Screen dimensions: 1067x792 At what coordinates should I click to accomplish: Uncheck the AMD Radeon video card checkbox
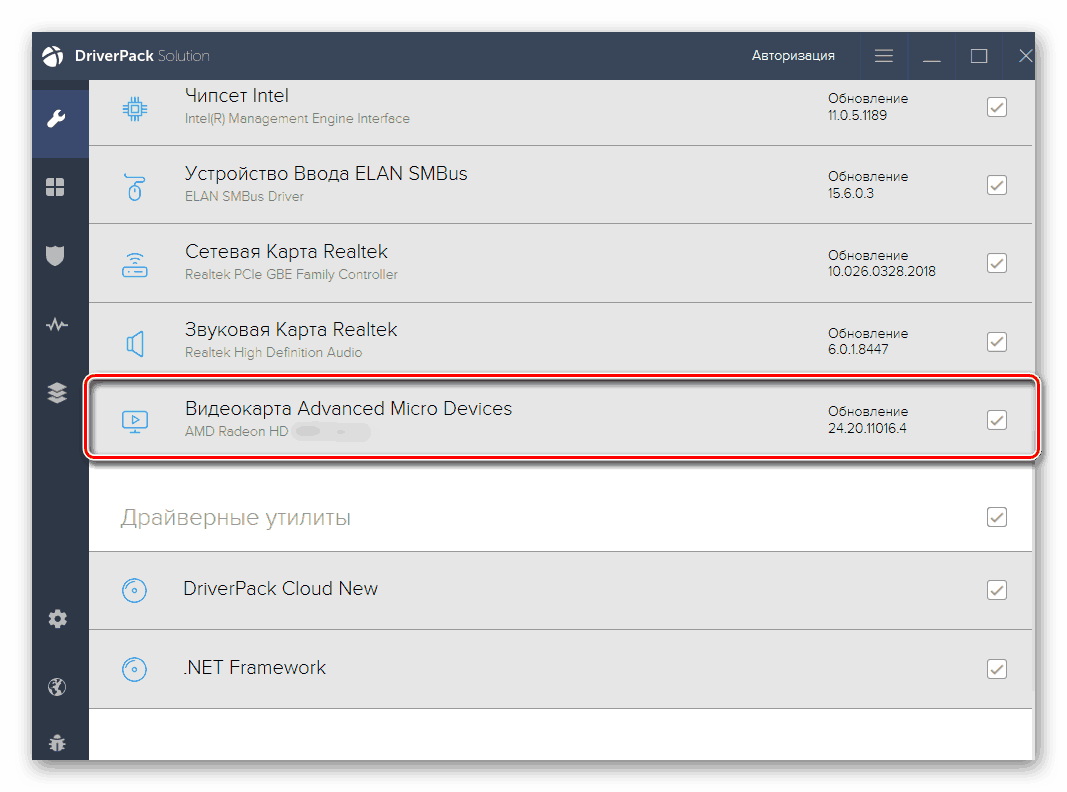(996, 420)
